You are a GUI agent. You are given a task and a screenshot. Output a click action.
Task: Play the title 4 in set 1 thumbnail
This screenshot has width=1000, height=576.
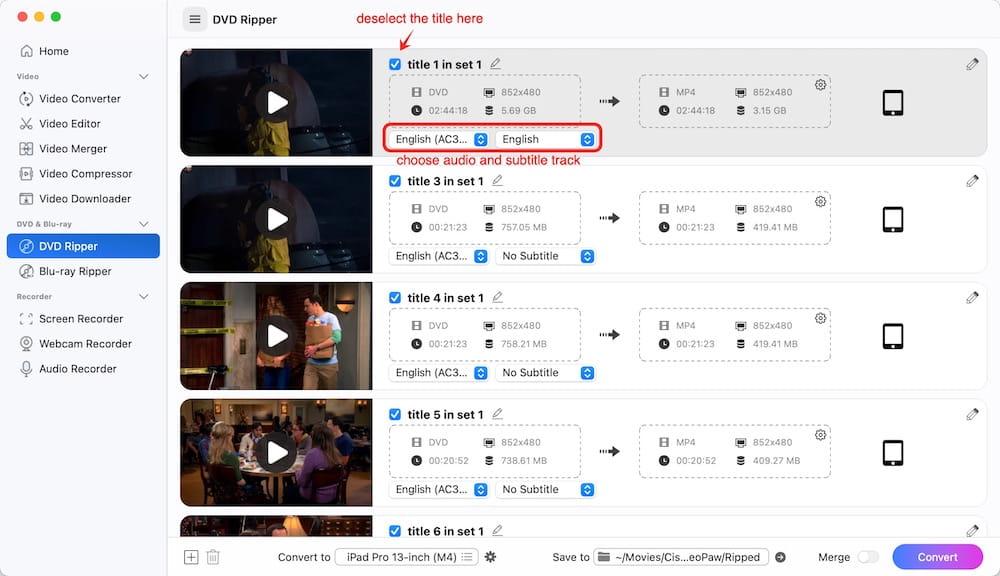276,336
